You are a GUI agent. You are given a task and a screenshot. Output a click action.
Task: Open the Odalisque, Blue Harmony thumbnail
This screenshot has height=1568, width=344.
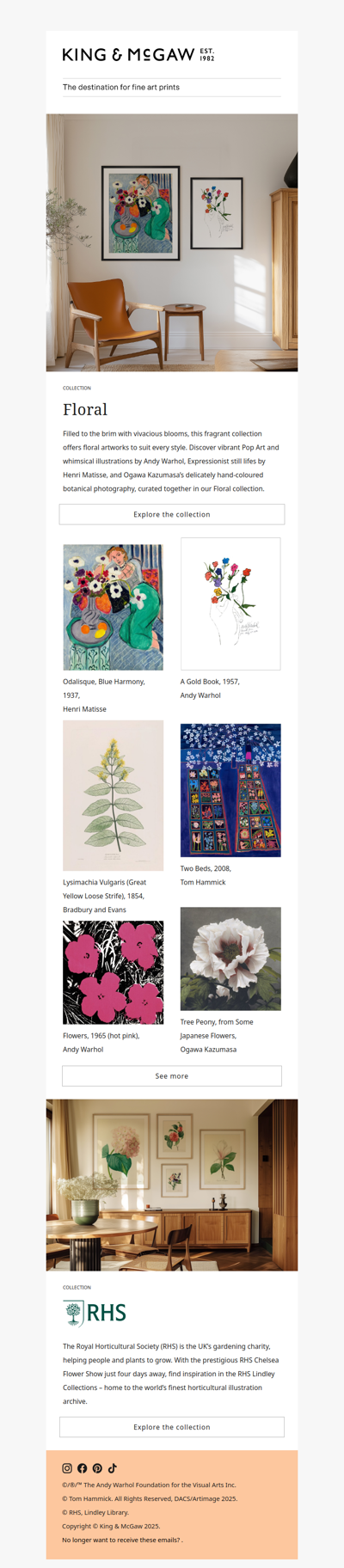(x=113, y=607)
